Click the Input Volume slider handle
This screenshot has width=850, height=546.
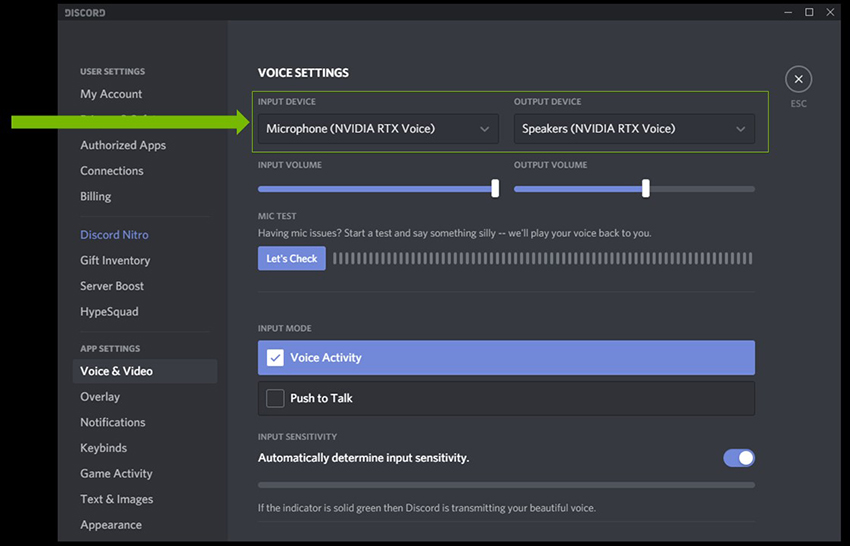click(495, 188)
